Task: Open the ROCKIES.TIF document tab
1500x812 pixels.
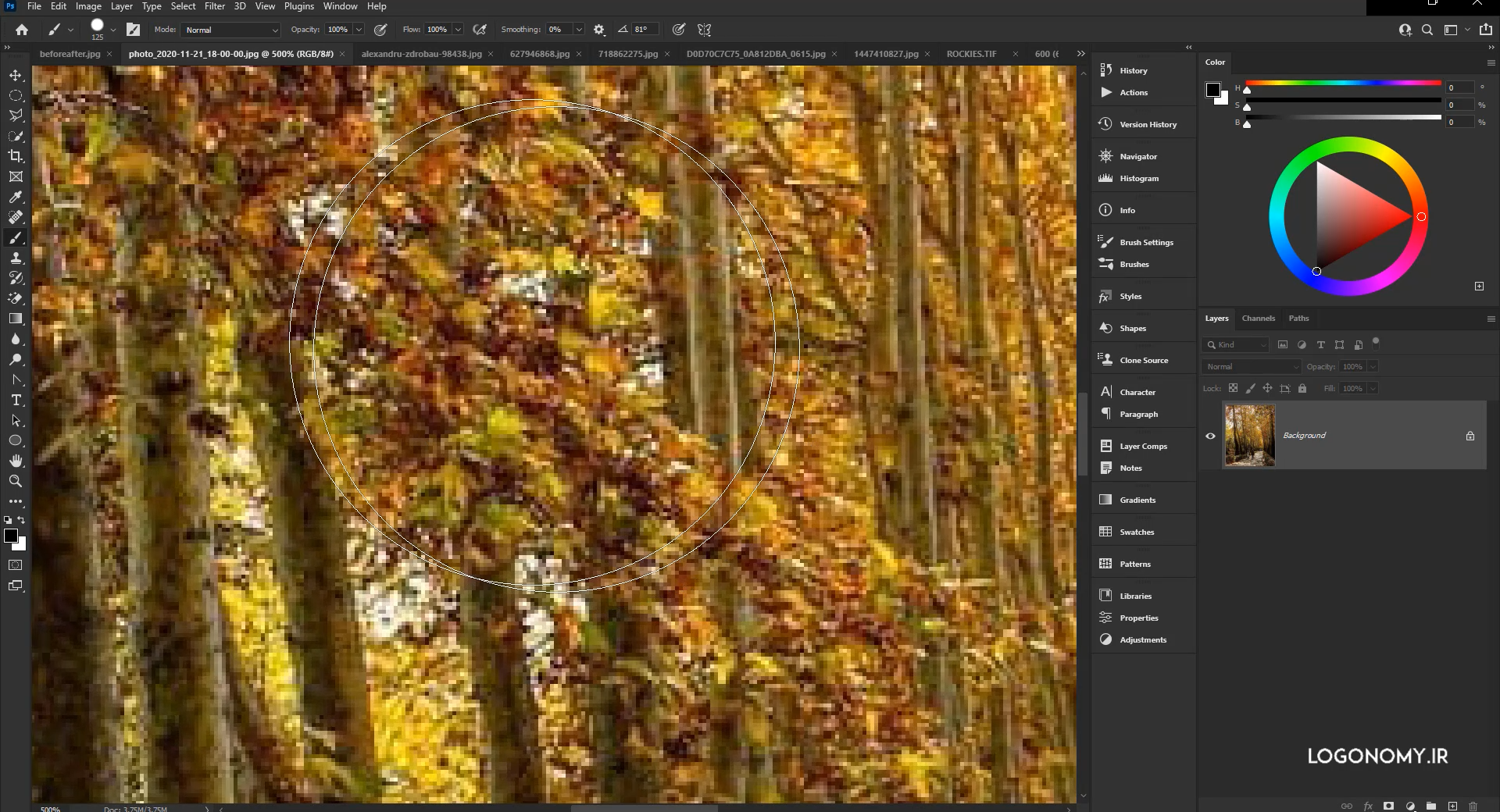Action: click(x=971, y=54)
